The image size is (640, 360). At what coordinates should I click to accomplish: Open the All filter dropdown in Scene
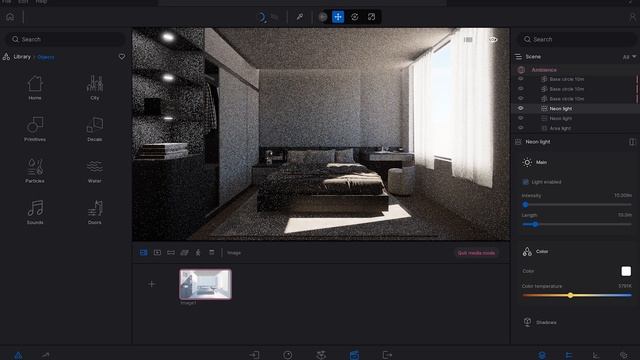click(x=629, y=57)
